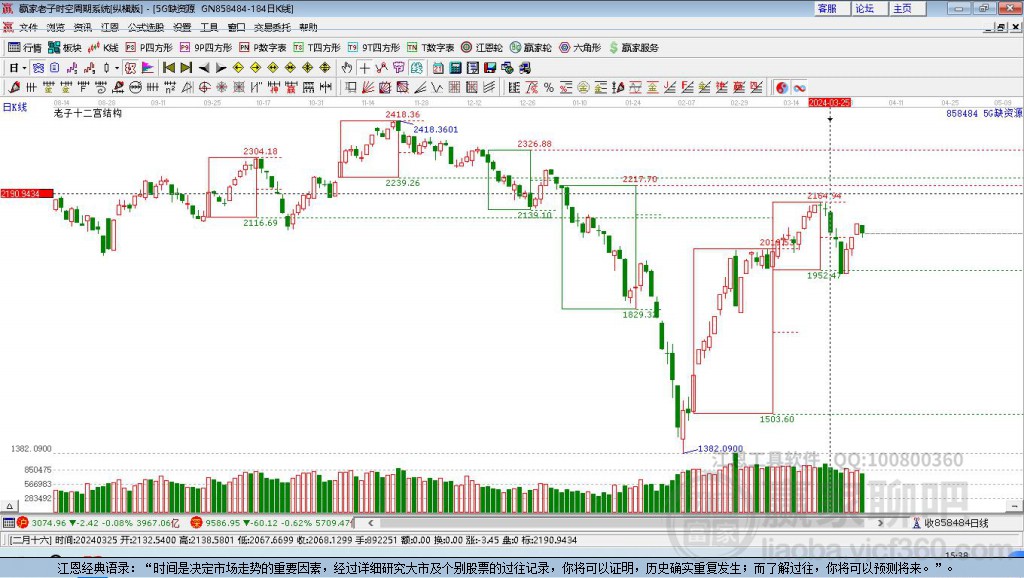Click the 老子十二宫结构 label

[x=88, y=113]
